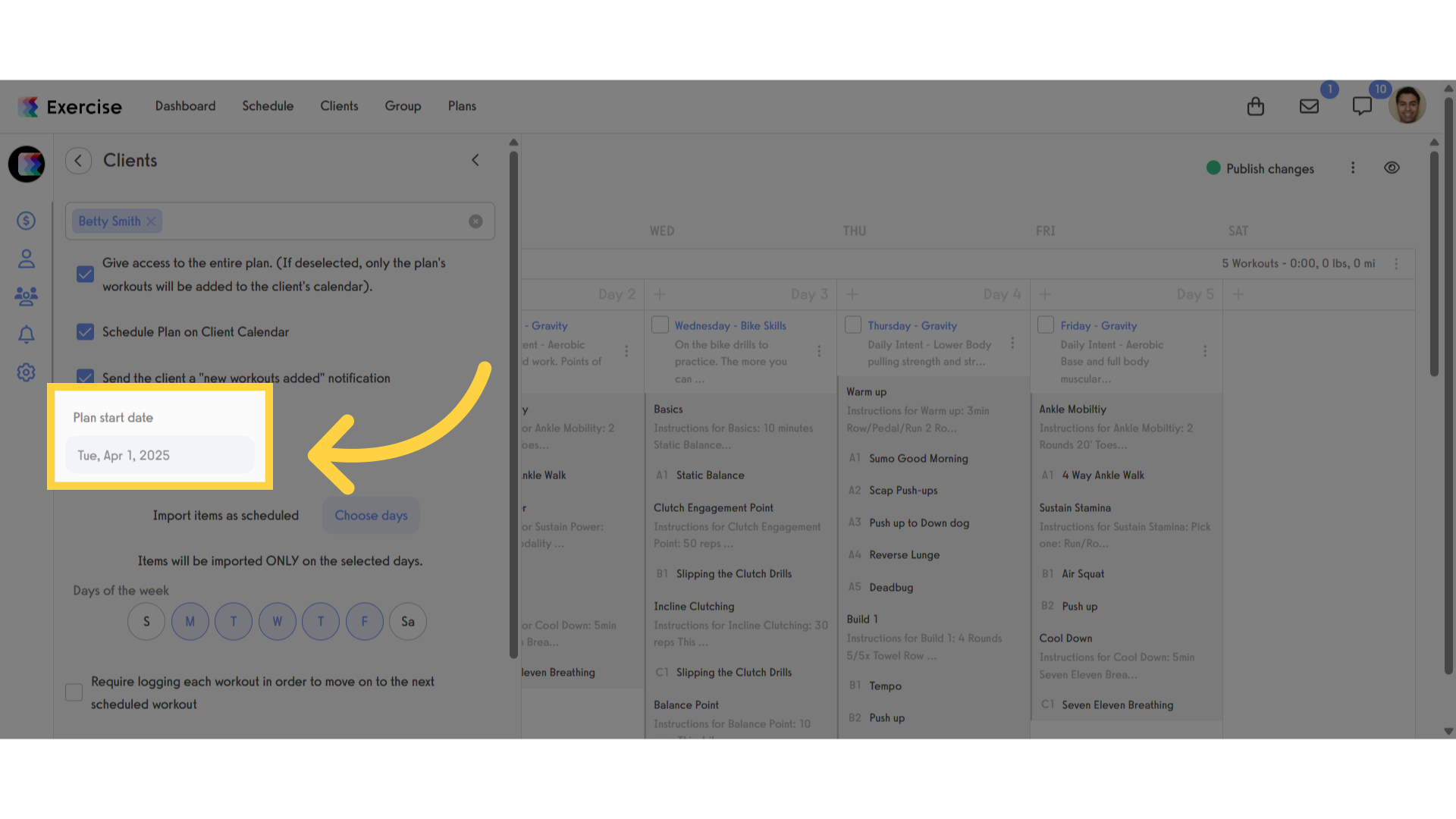Click Publish changes

[x=1260, y=168]
